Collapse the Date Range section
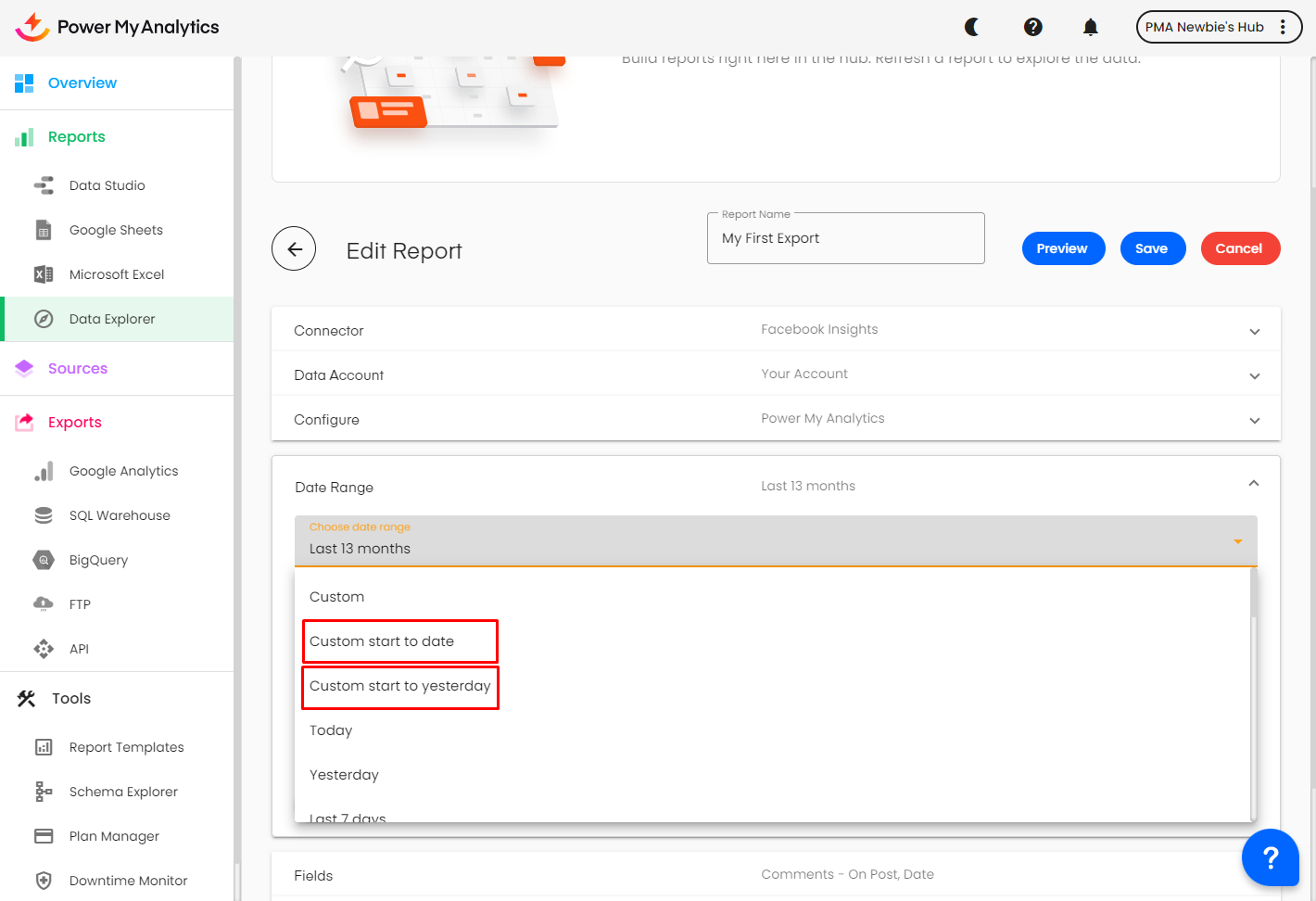Image resolution: width=1316 pixels, height=901 pixels. point(1253,484)
